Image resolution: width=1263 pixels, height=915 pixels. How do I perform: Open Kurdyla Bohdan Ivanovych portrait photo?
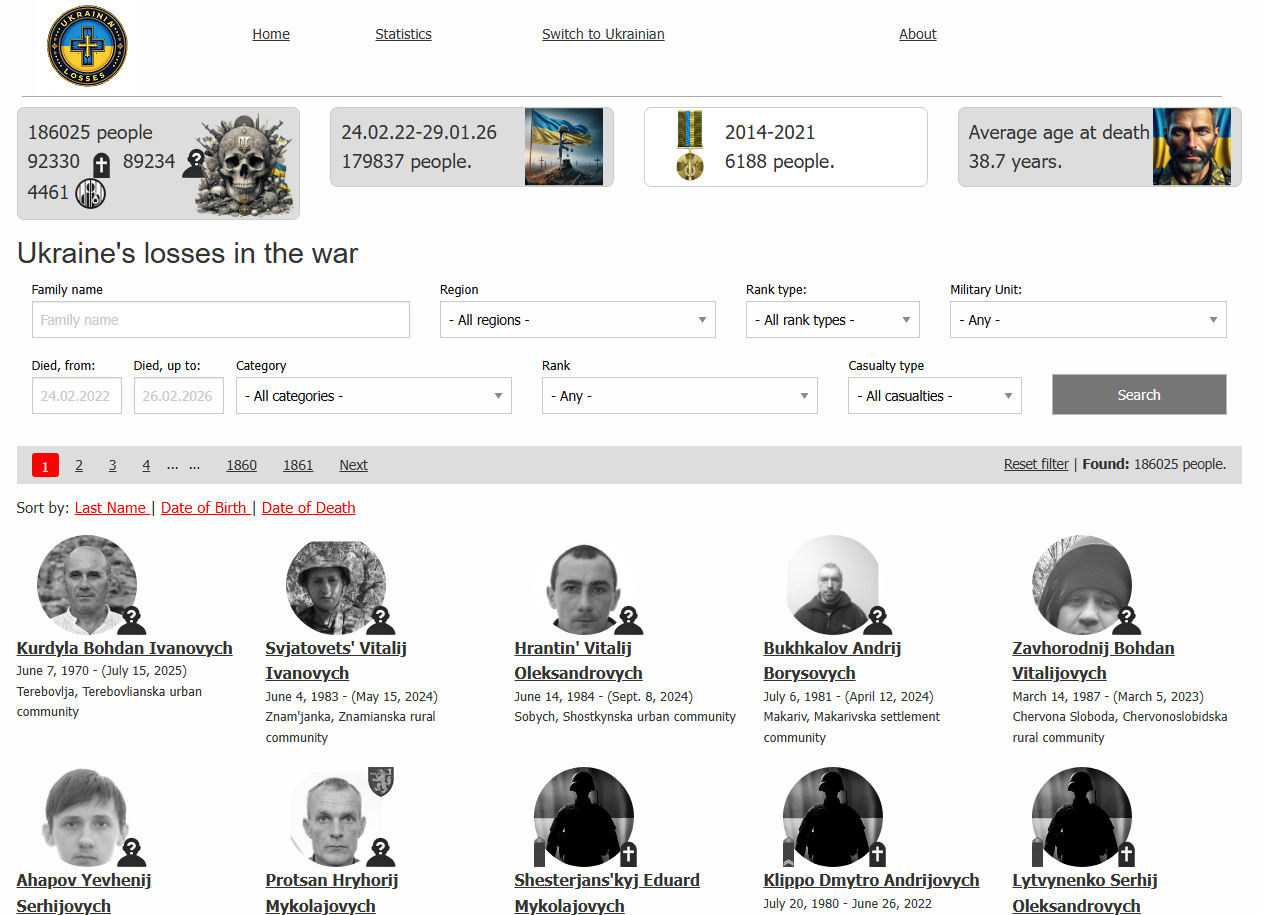pyautogui.click(x=87, y=585)
